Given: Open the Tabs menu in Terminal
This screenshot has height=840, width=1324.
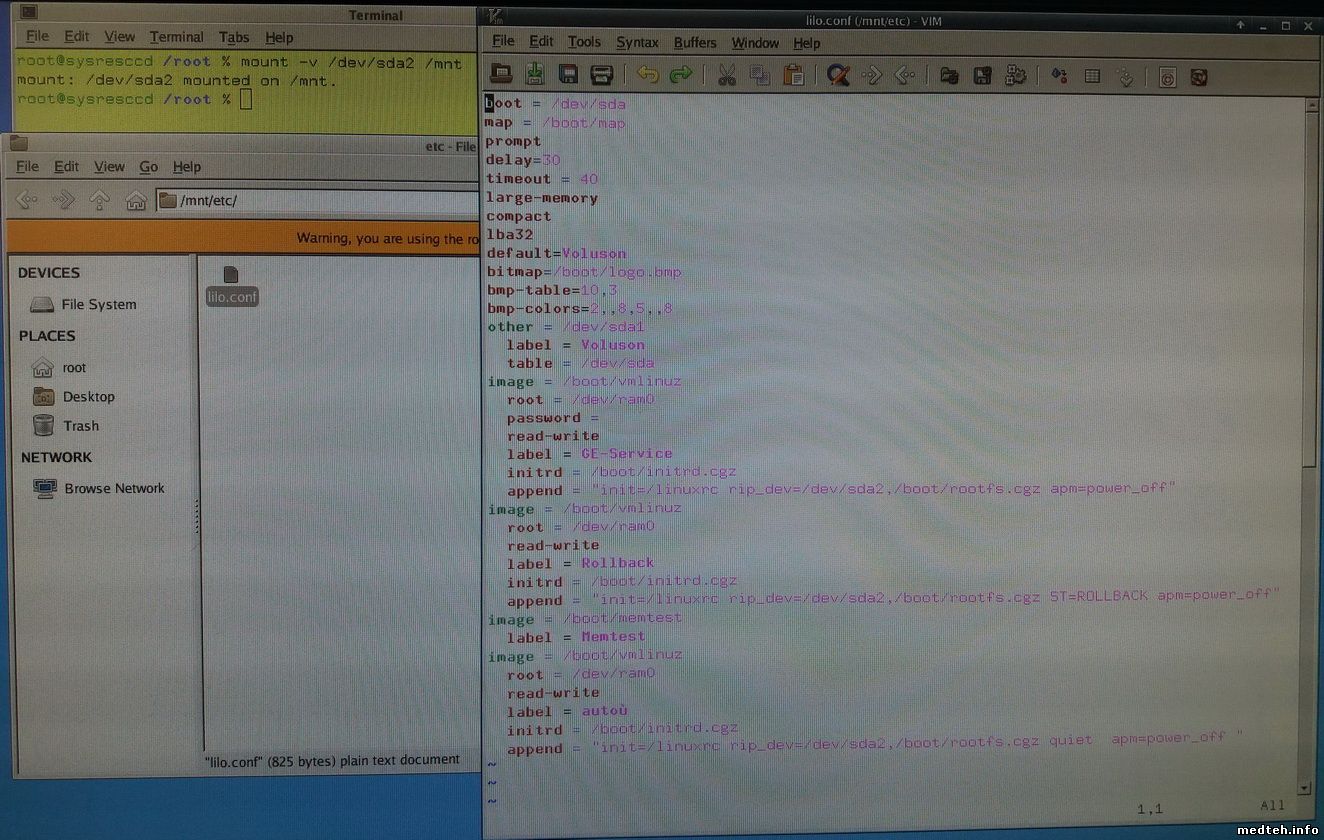Looking at the screenshot, I should 234,37.
